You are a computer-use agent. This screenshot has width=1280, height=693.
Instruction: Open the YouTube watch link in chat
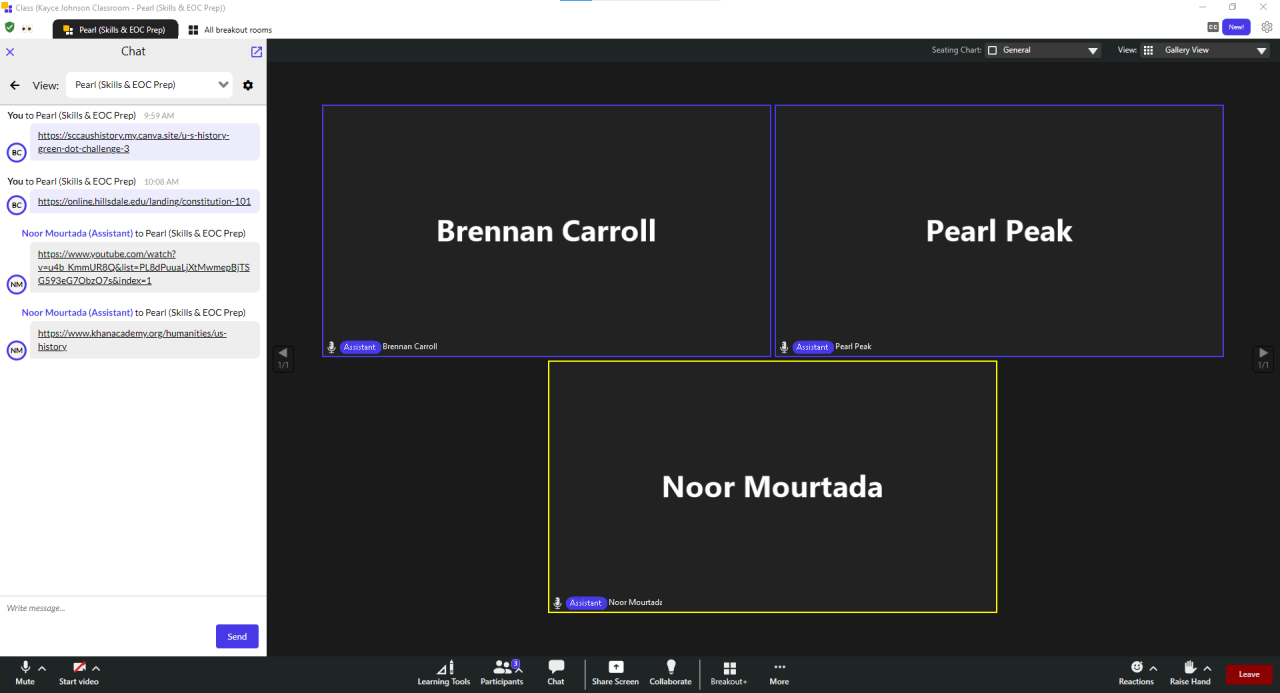pos(144,267)
